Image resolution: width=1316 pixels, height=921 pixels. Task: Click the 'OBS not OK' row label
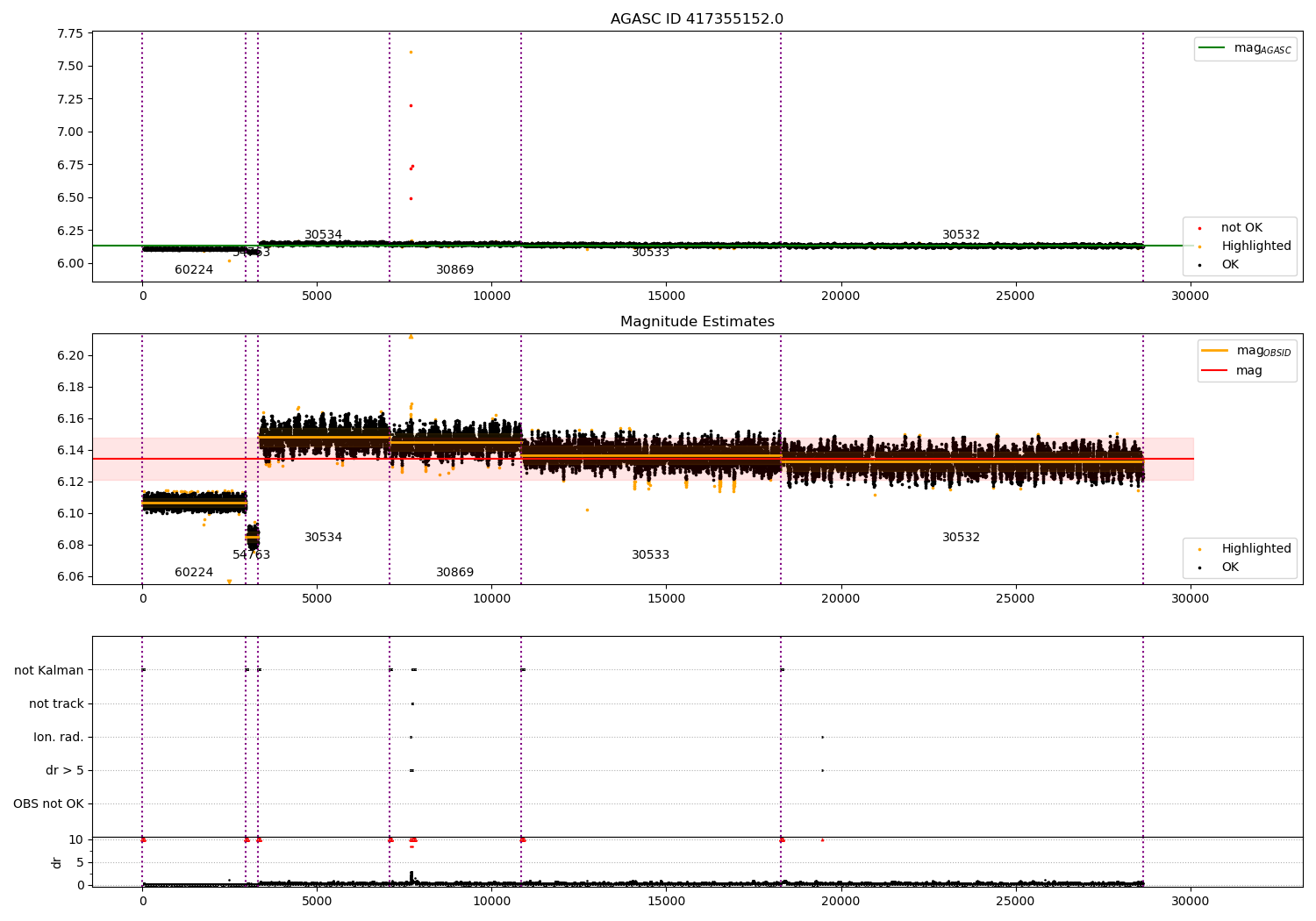tap(48, 803)
